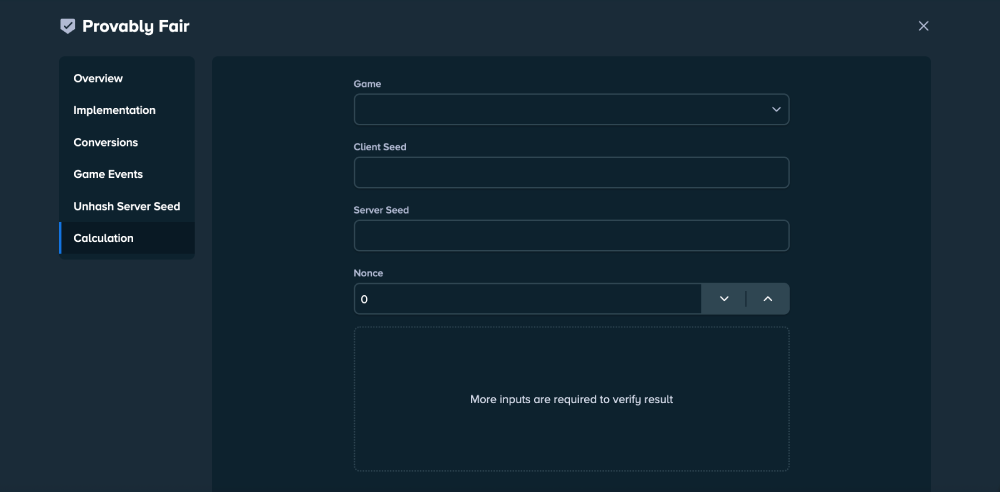Go to the Conversions section

point(106,142)
